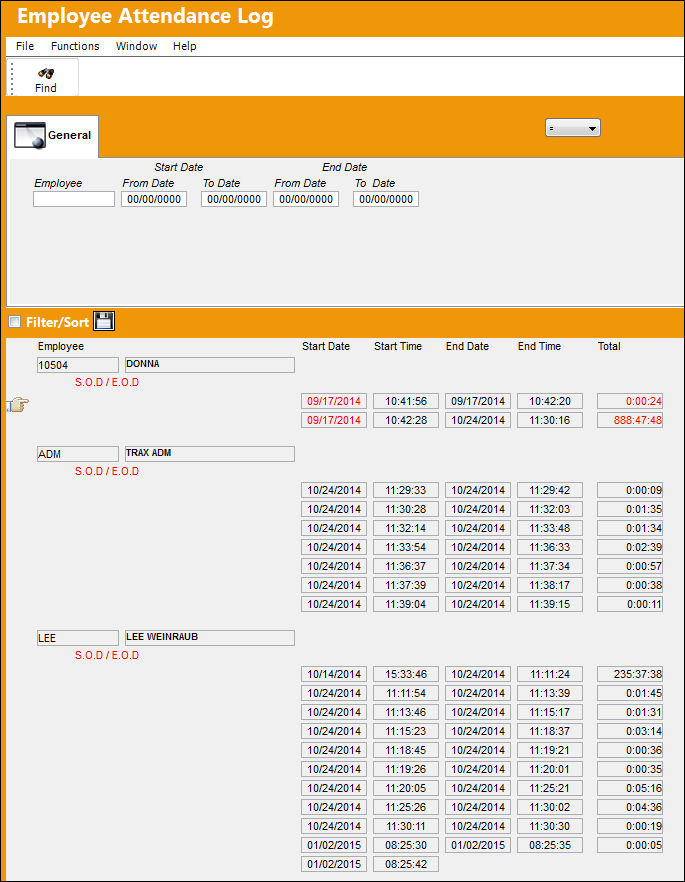Click total 0:05:16

[x=630, y=788]
